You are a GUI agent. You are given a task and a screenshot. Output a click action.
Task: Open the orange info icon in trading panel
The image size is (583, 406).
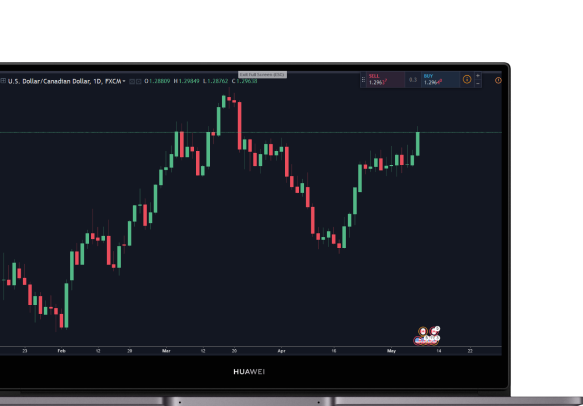(467, 79)
